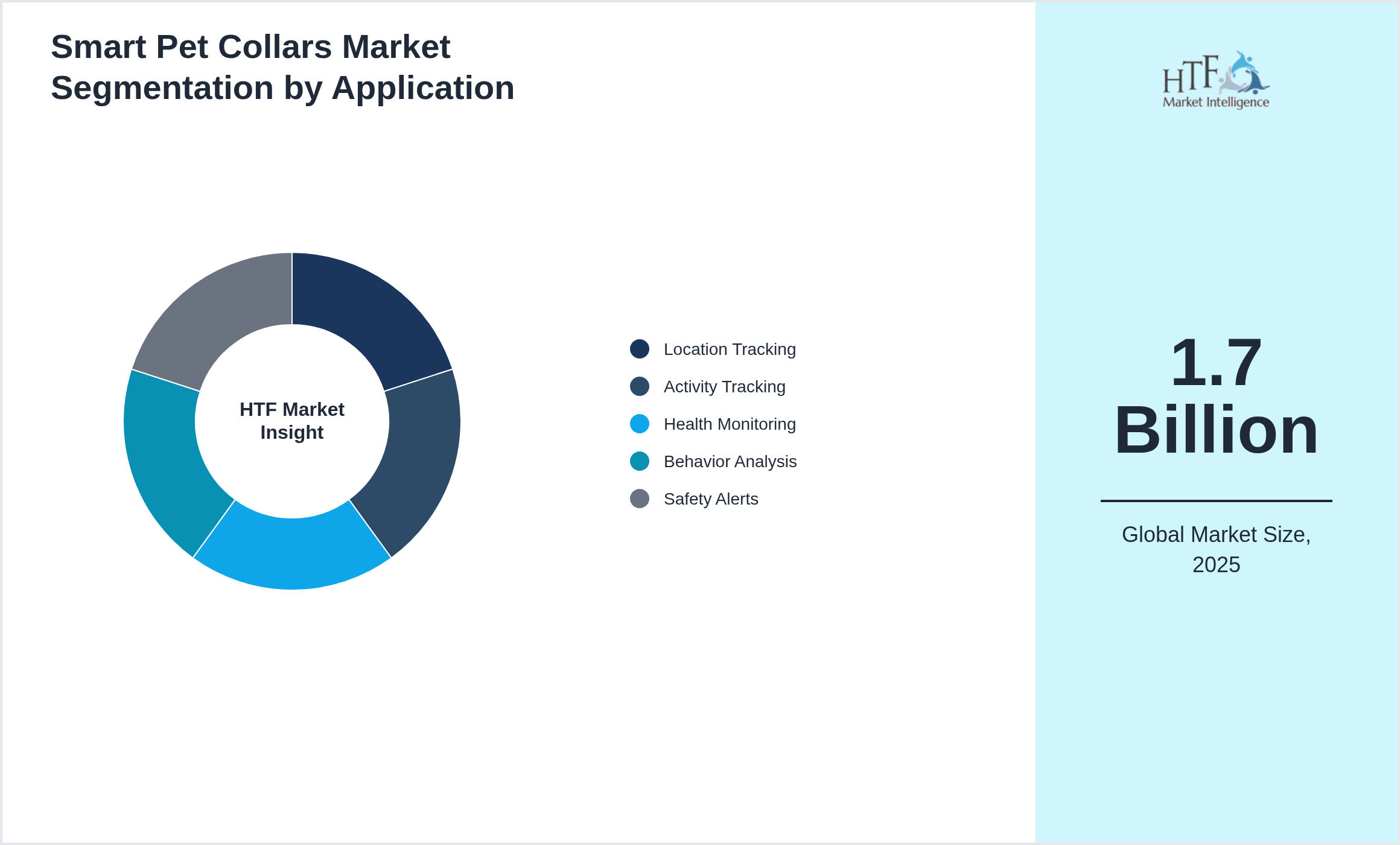Viewport: 1400px width, 845px height.
Task: Click the Global Market Size, 2025 caption
Action: coord(1216,549)
